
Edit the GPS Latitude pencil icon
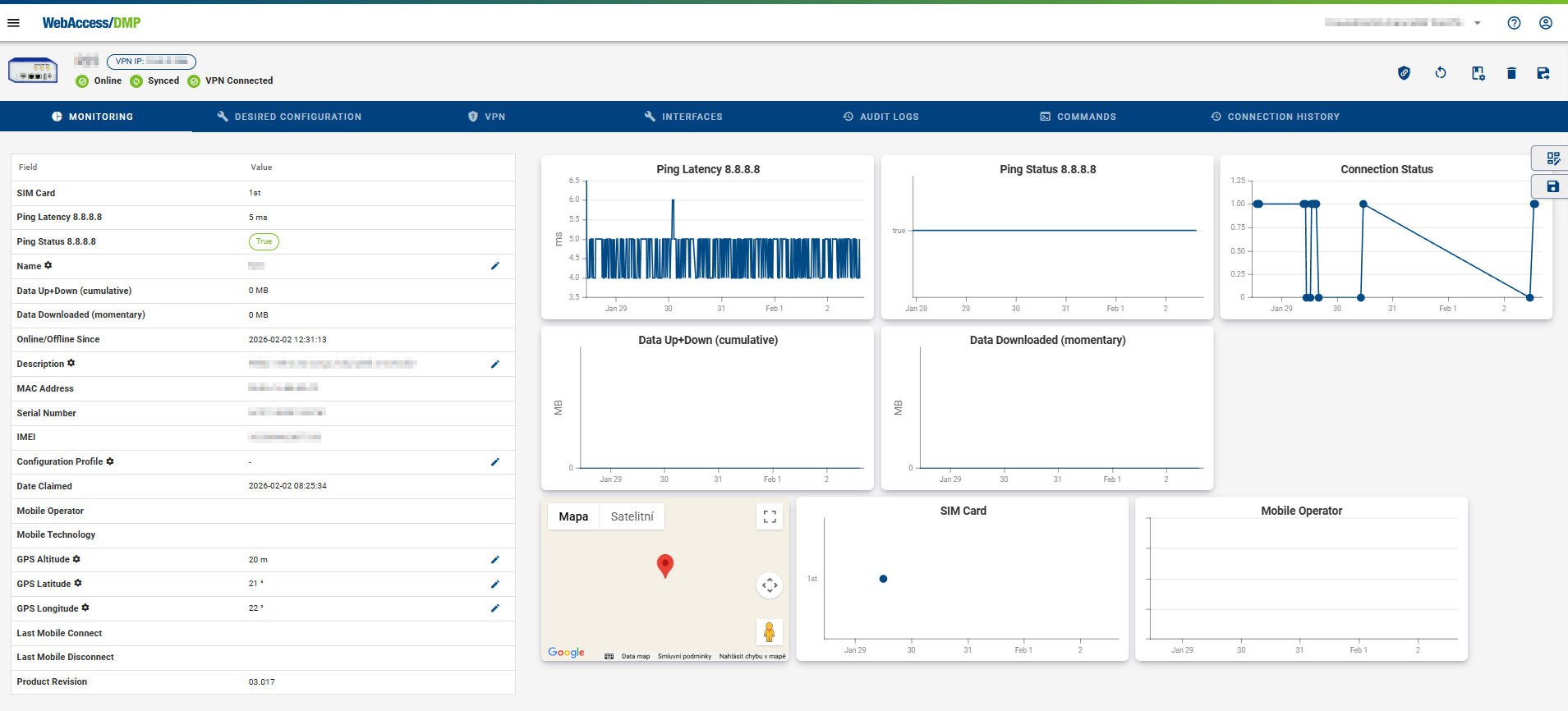pyautogui.click(x=495, y=584)
